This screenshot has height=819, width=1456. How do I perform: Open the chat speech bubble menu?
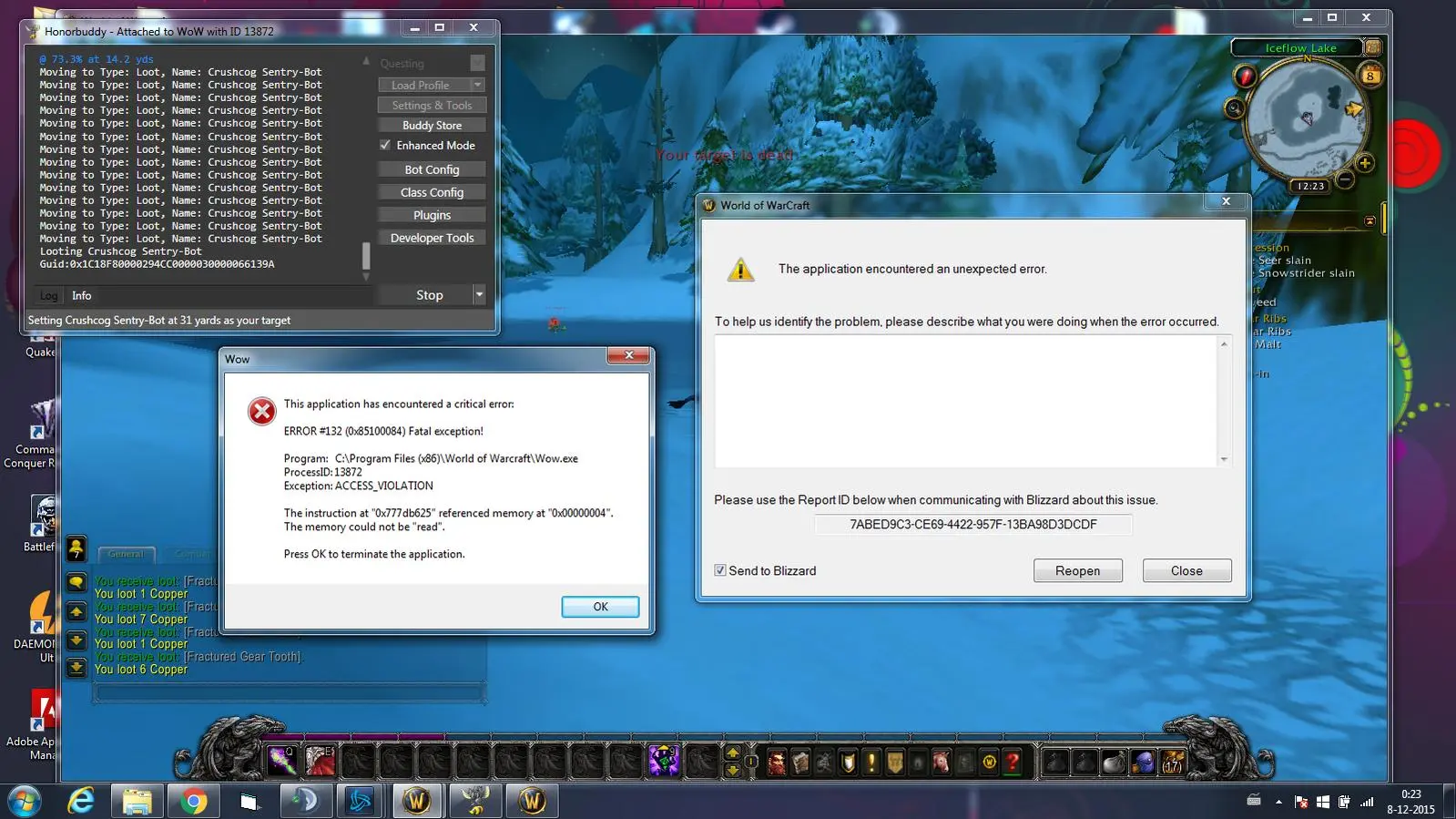76,581
